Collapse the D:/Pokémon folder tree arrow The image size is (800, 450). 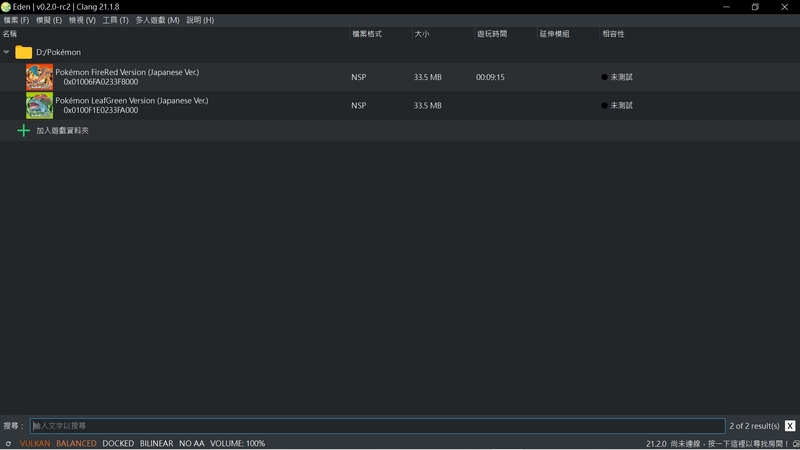(x=6, y=52)
